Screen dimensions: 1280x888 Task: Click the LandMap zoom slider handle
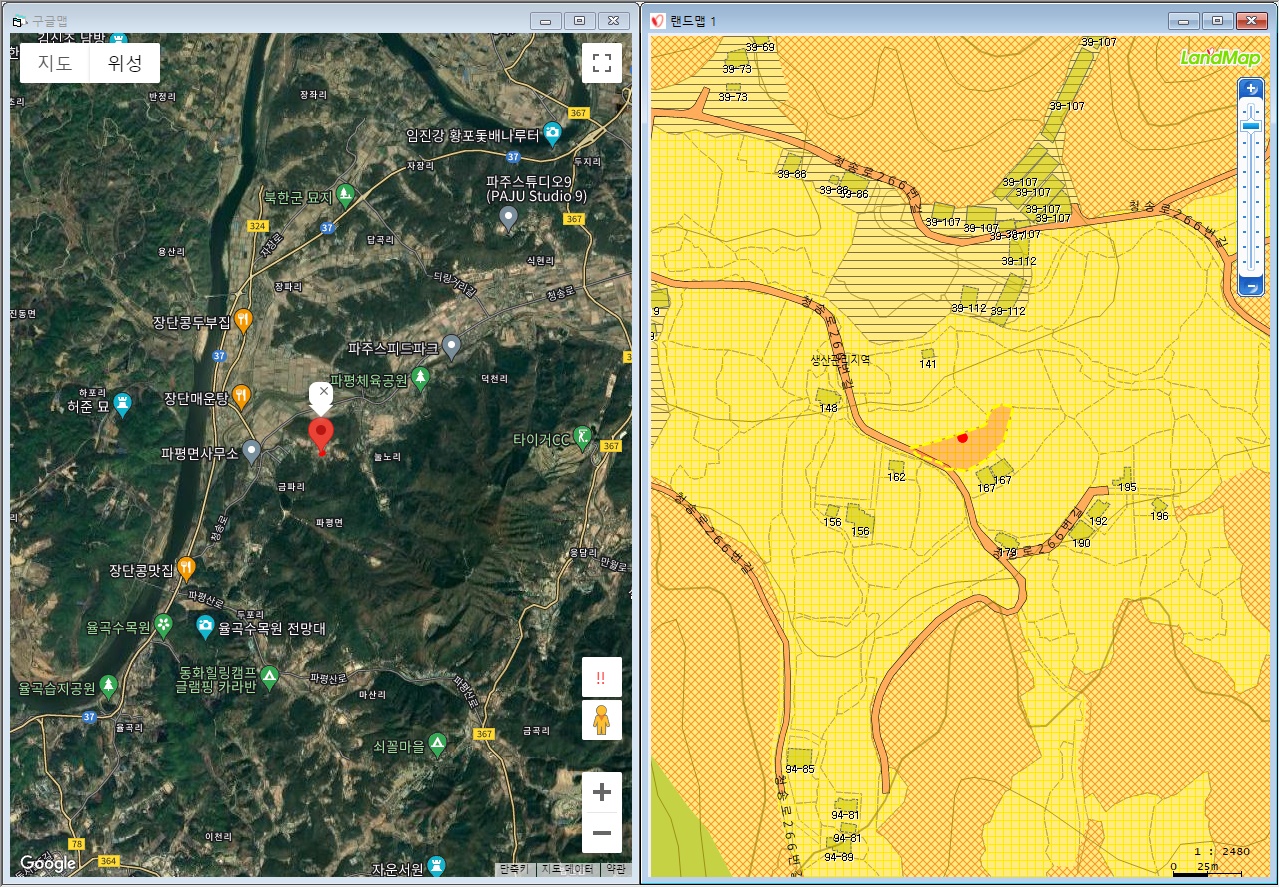[x=1250, y=125]
